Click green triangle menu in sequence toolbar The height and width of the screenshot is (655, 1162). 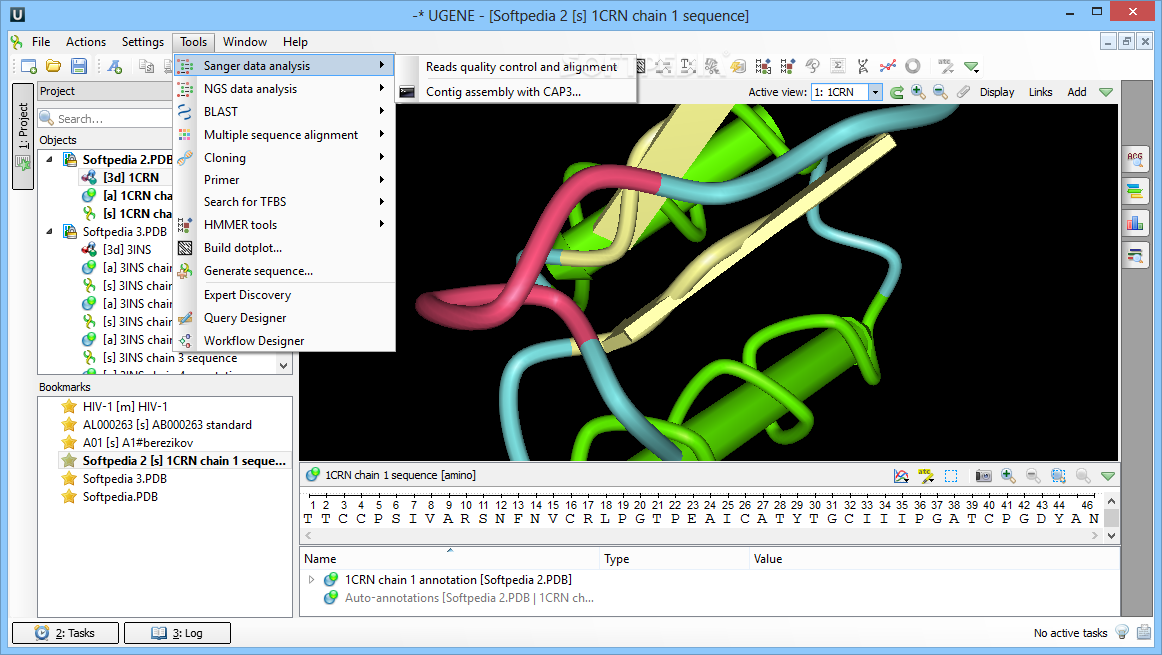pyautogui.click(x=1108, y=476)
